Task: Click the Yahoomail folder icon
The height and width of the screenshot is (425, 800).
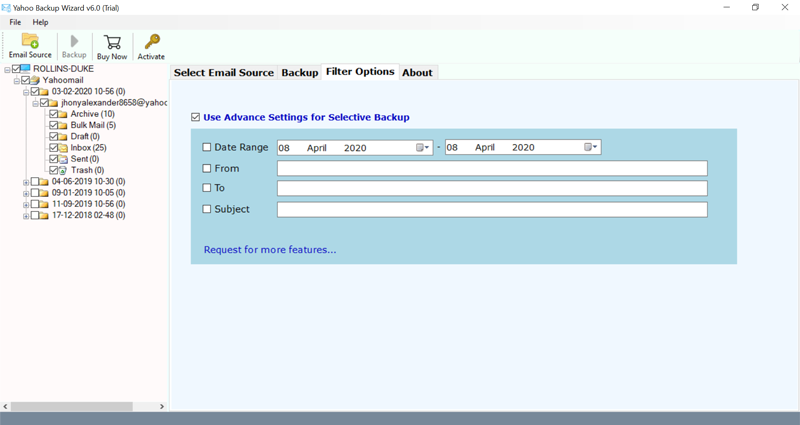Action: (35, 80)
